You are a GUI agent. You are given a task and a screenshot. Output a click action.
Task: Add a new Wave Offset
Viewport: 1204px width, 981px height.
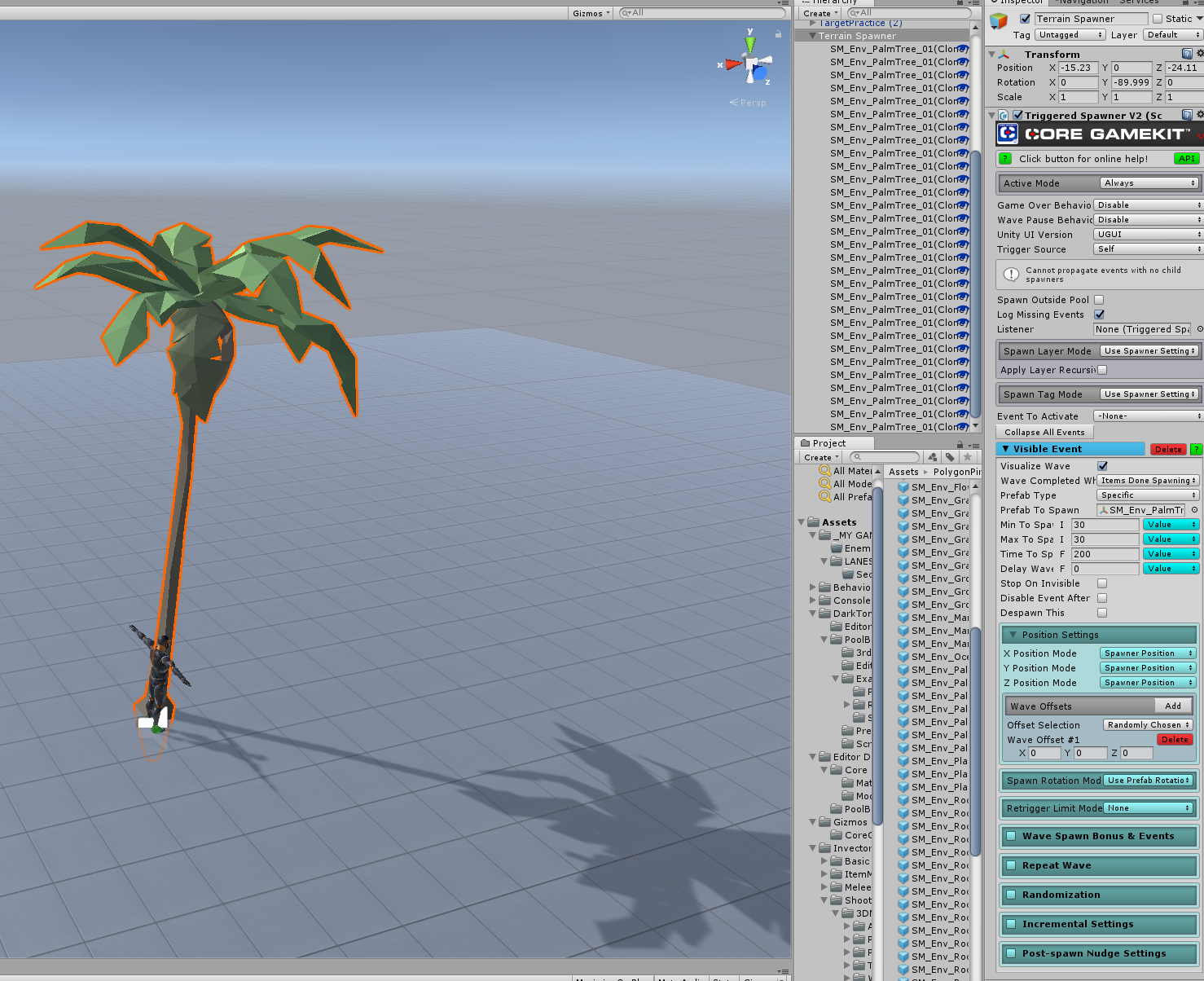coord(1173,706)
